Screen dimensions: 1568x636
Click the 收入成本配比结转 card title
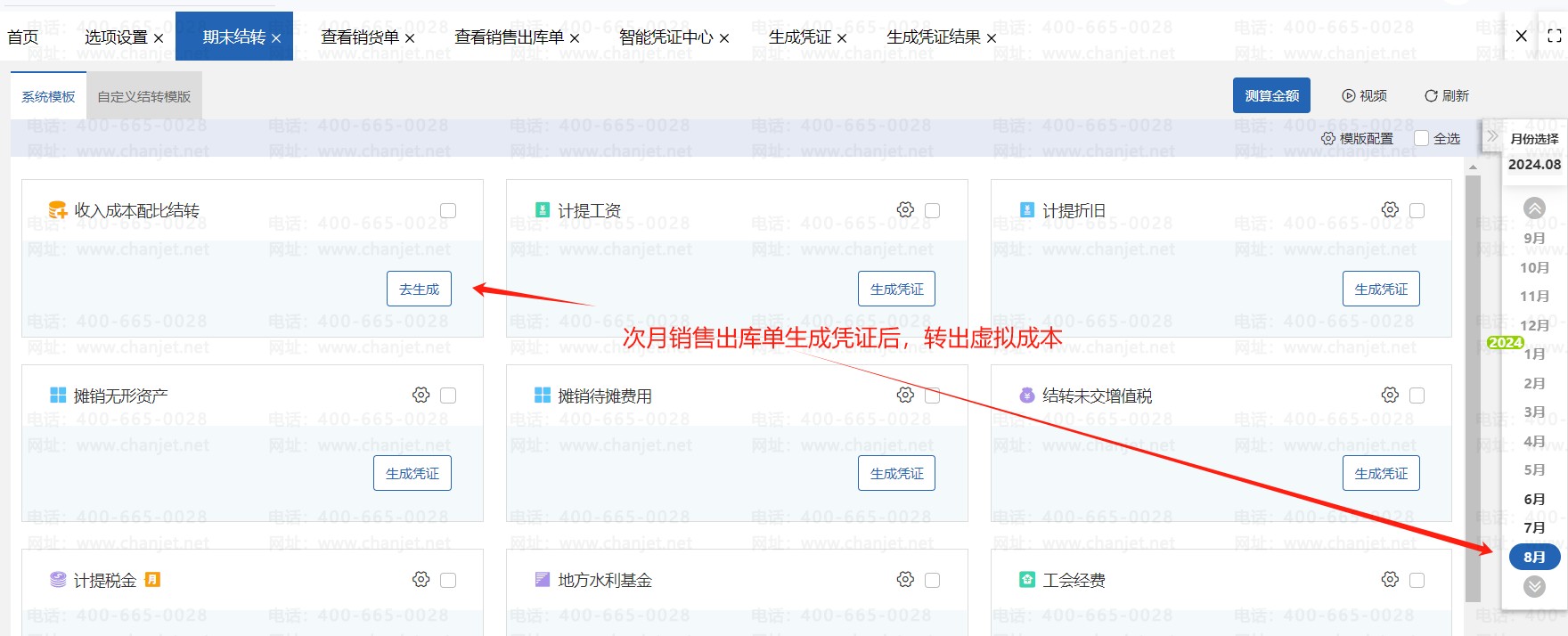[x=136, y=210]
